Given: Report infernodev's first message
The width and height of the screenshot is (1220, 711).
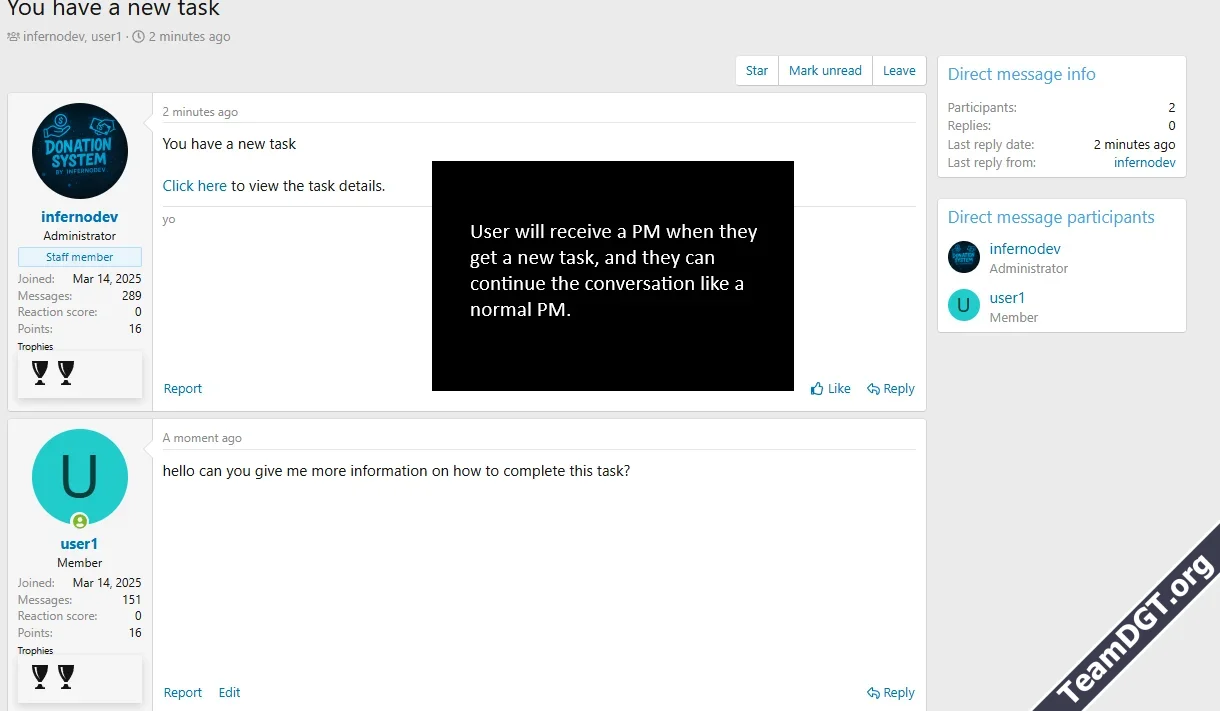Looking at the screenshot, I should click(183, 389).
